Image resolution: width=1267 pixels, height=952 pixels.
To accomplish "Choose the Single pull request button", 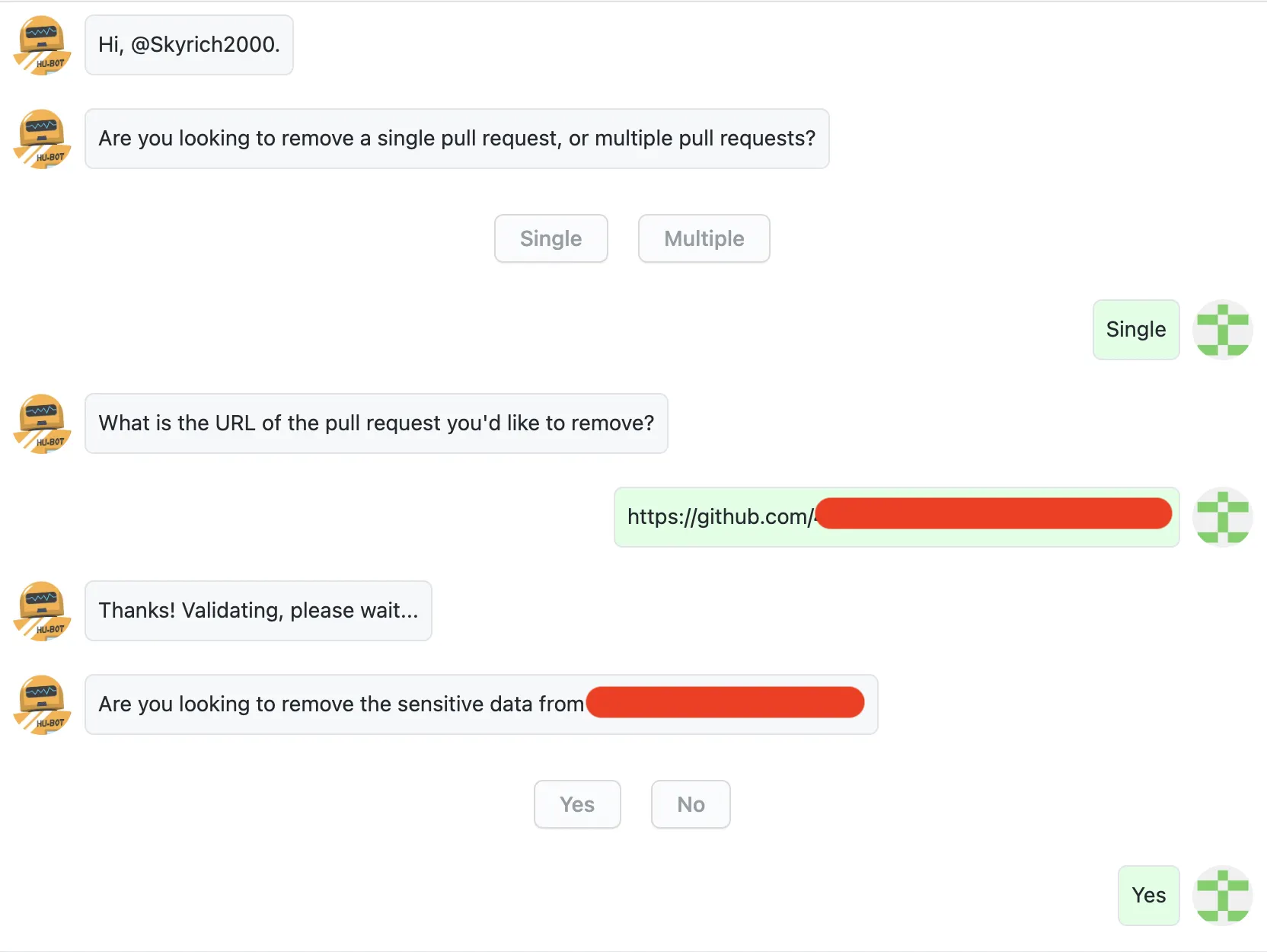I will [551, 238].
